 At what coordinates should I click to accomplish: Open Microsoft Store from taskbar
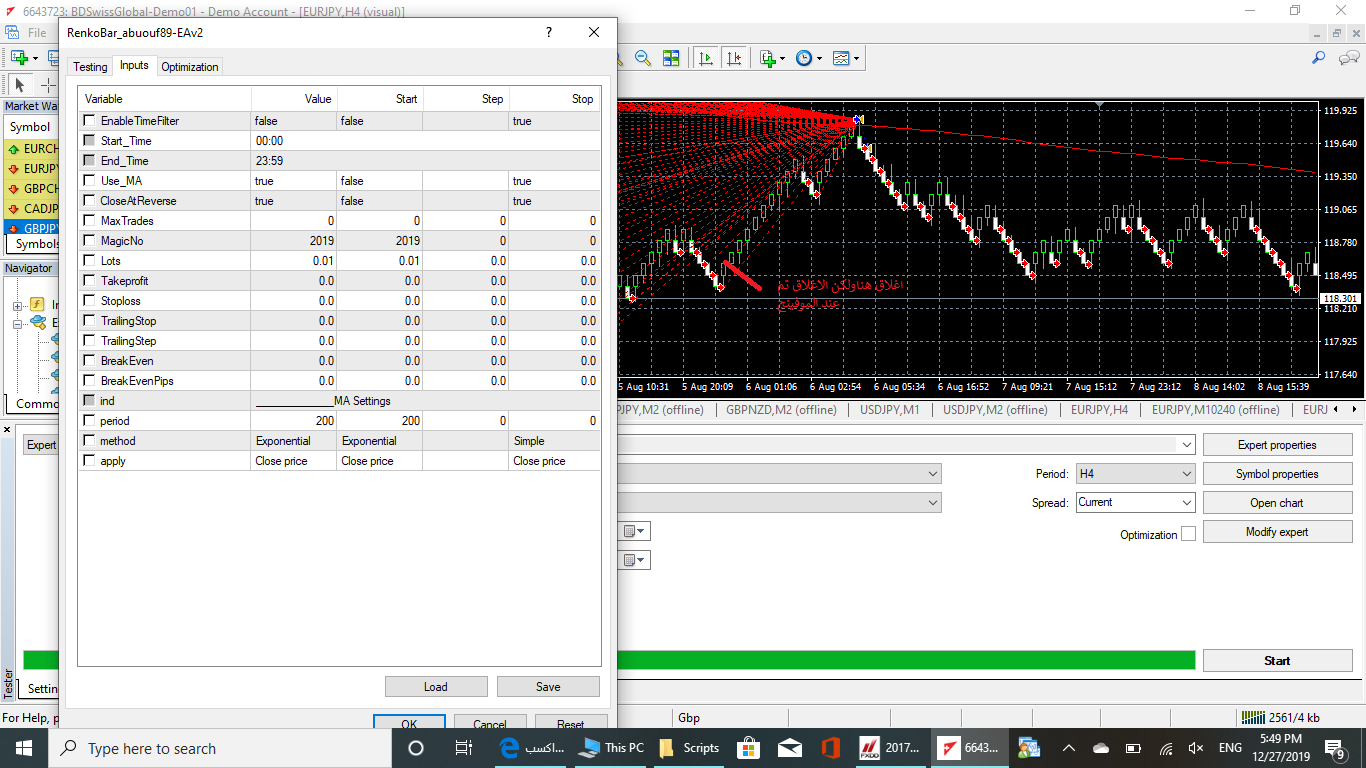click(748, 748)
